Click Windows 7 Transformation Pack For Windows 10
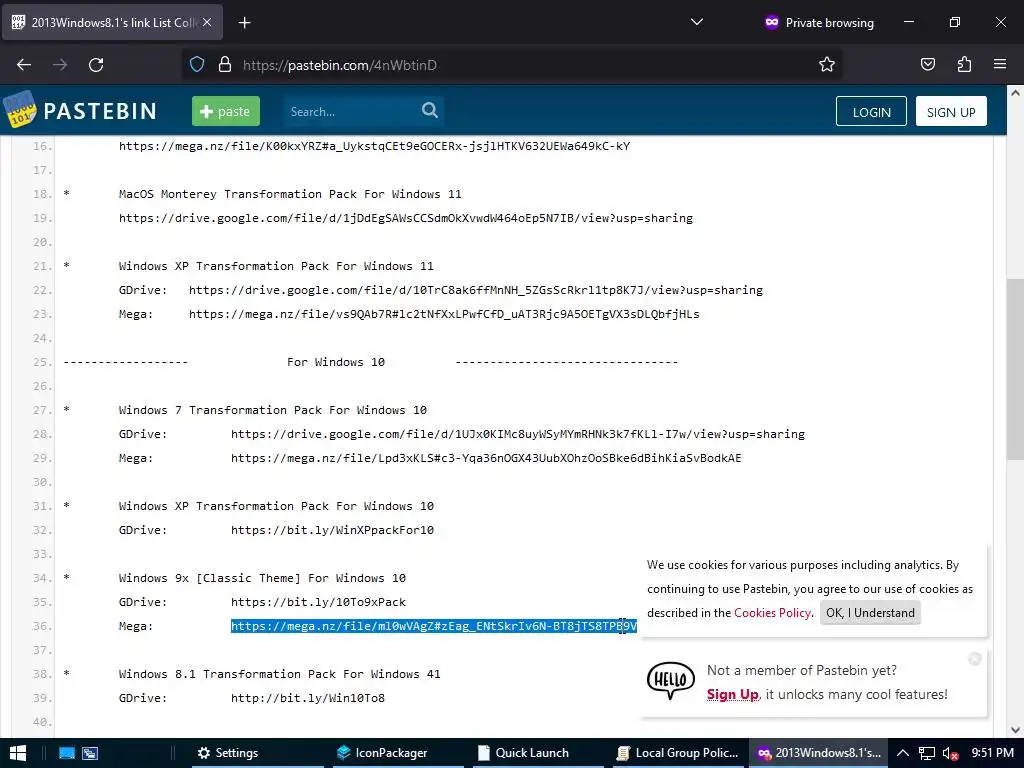This screenshot has height=768, width=1024. 272,410
